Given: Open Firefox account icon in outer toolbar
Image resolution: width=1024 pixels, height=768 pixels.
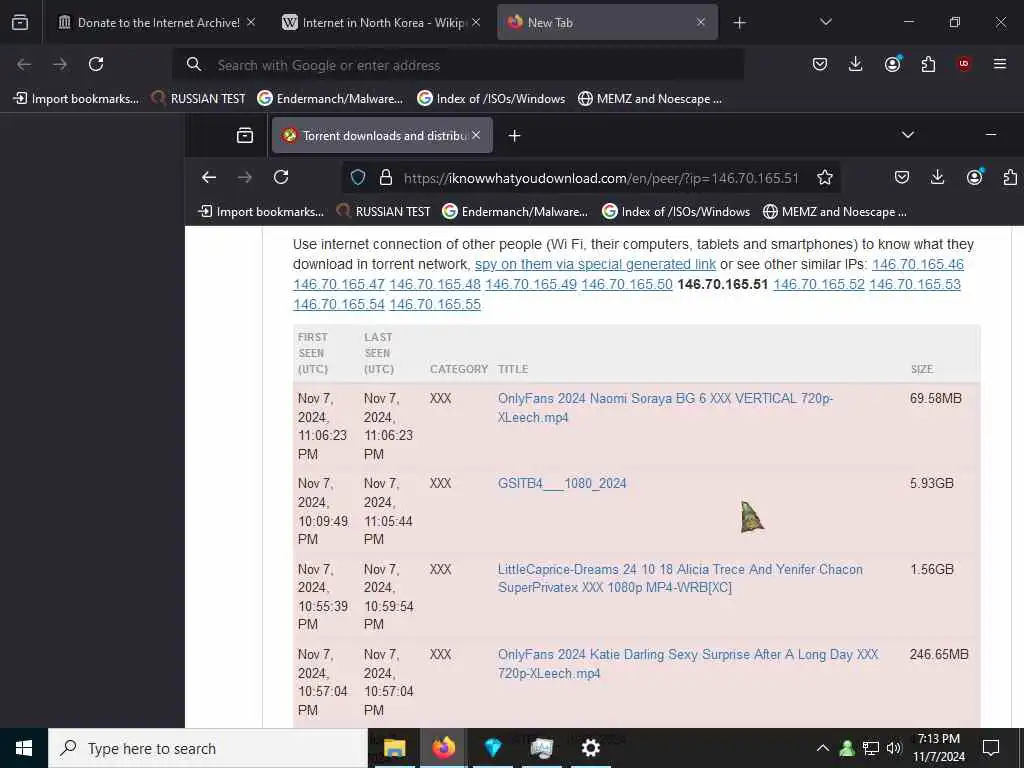Looking at the screenshot, I should 892,64.
